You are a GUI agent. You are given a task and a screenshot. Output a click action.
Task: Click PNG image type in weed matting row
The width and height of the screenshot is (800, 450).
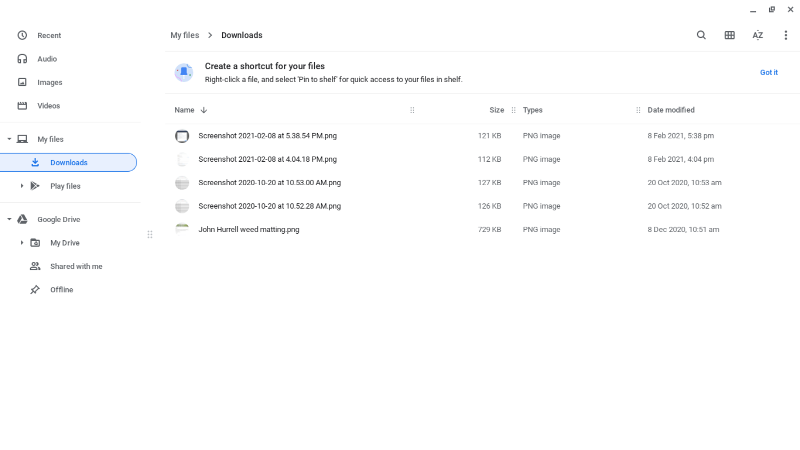[541, 230]
